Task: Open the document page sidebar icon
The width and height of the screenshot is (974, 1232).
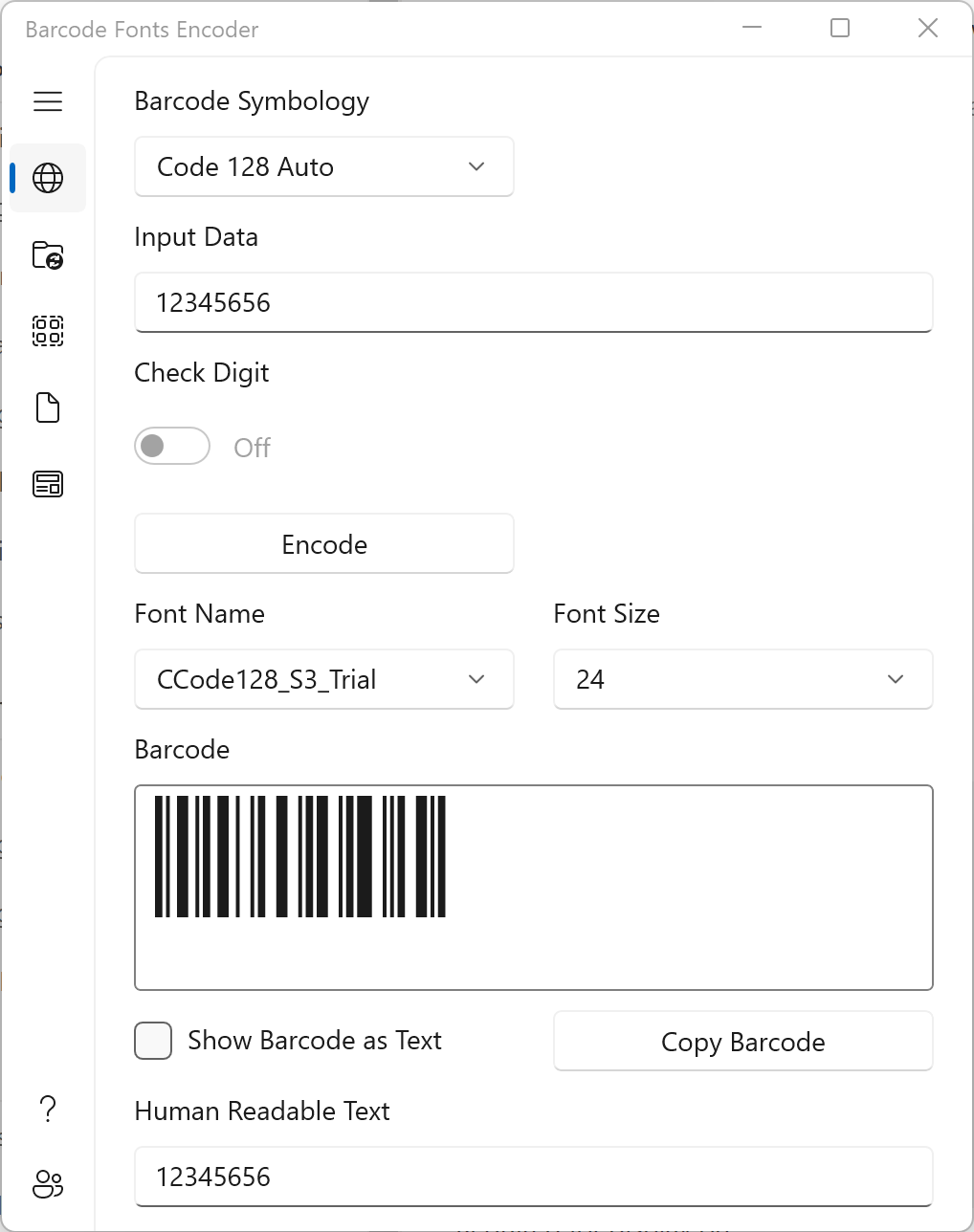Action: pyautogui.click(x=48, y=407)
